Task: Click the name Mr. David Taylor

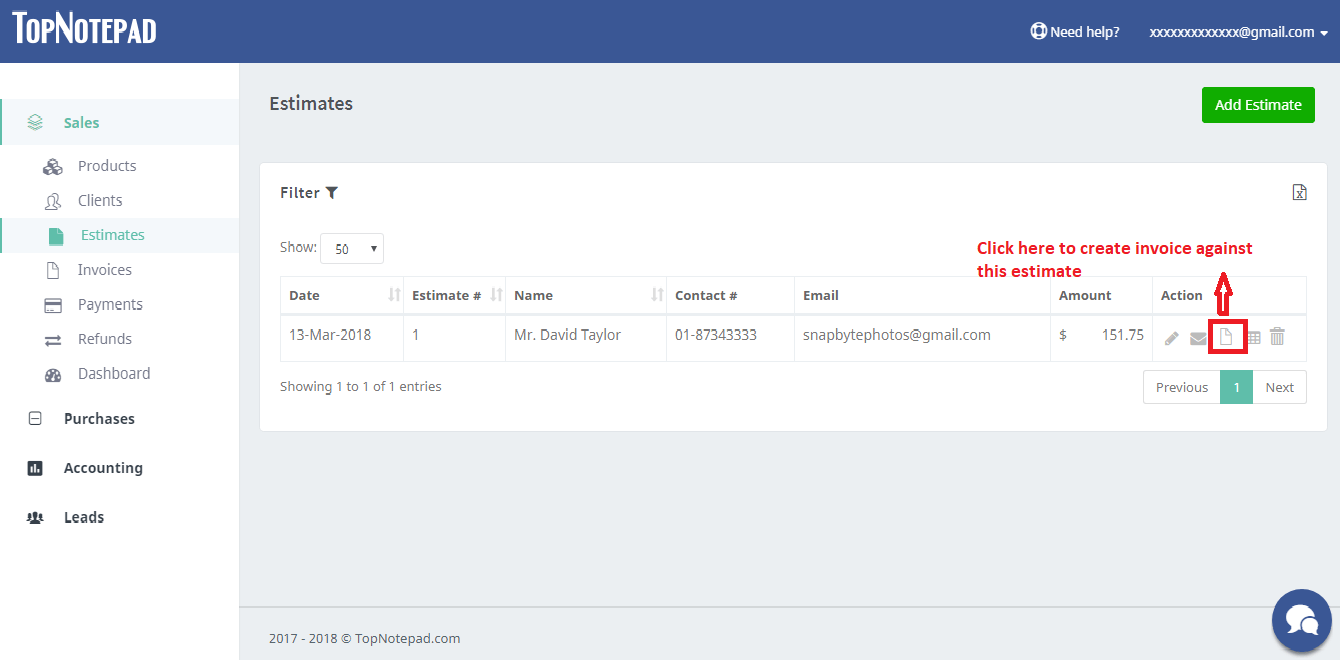Action: point(567,335)
